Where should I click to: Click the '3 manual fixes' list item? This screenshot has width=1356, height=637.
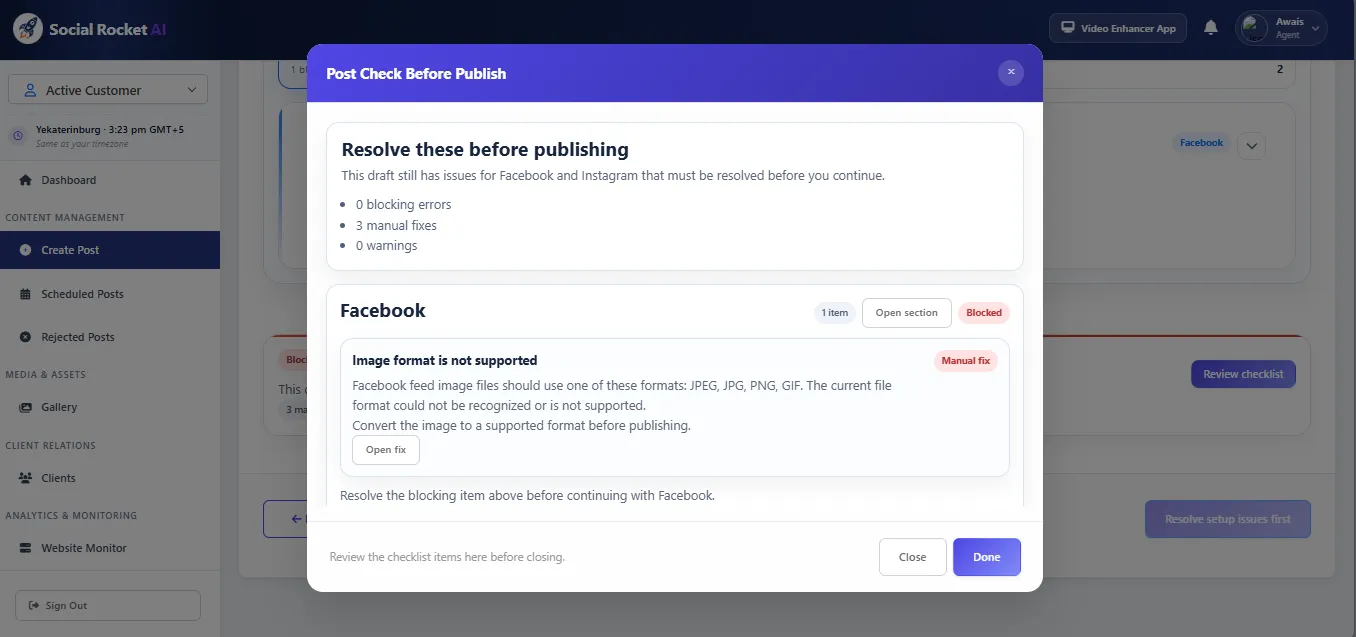coord(396,225)
